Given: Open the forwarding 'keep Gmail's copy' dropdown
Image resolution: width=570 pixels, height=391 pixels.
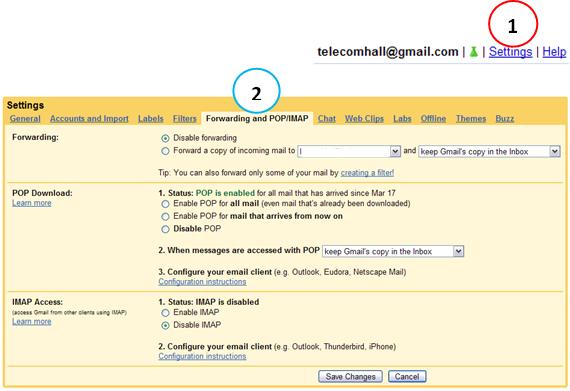Looking at the screenshot, I should click(489, 151).
